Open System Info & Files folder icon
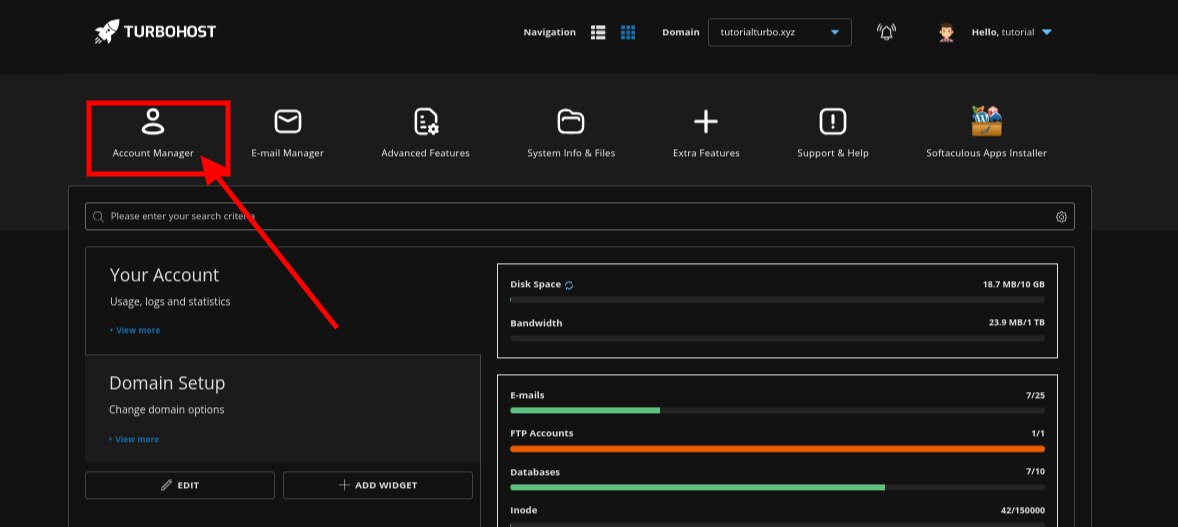Screen dimensions: 1178x527 (x=571, y=122)
